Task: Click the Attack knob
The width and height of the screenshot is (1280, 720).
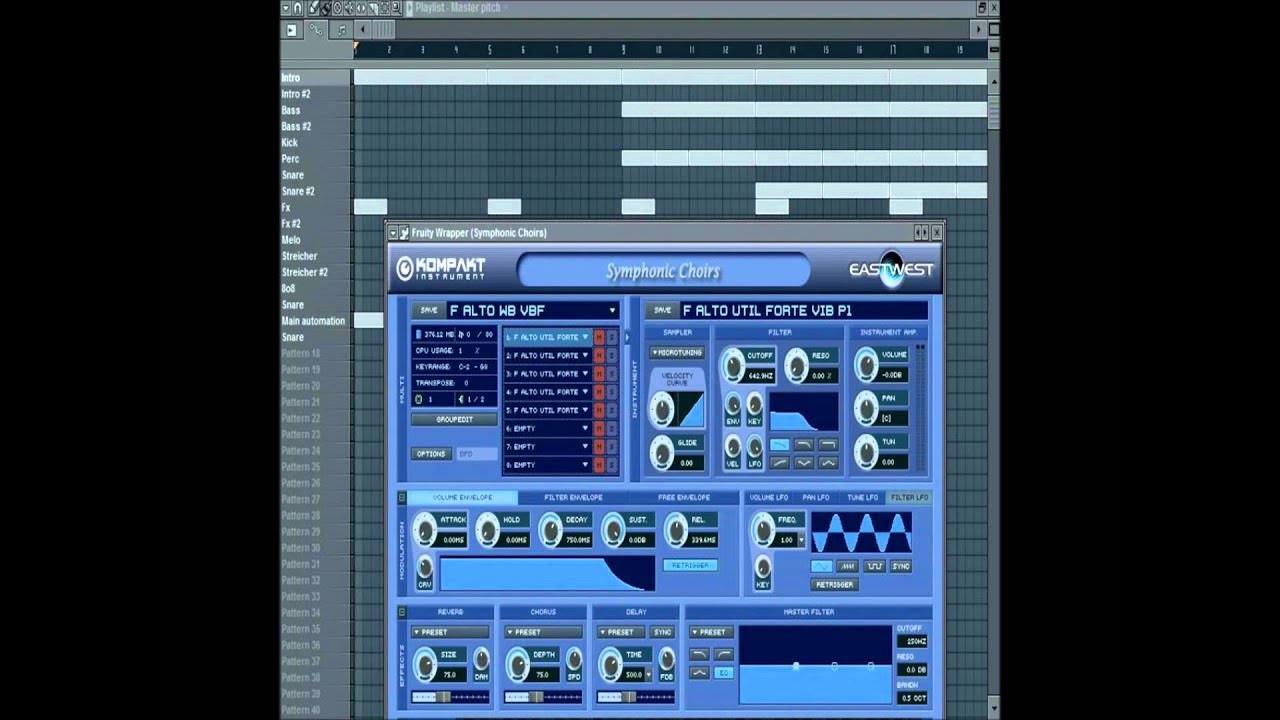Action: [424, 528]
